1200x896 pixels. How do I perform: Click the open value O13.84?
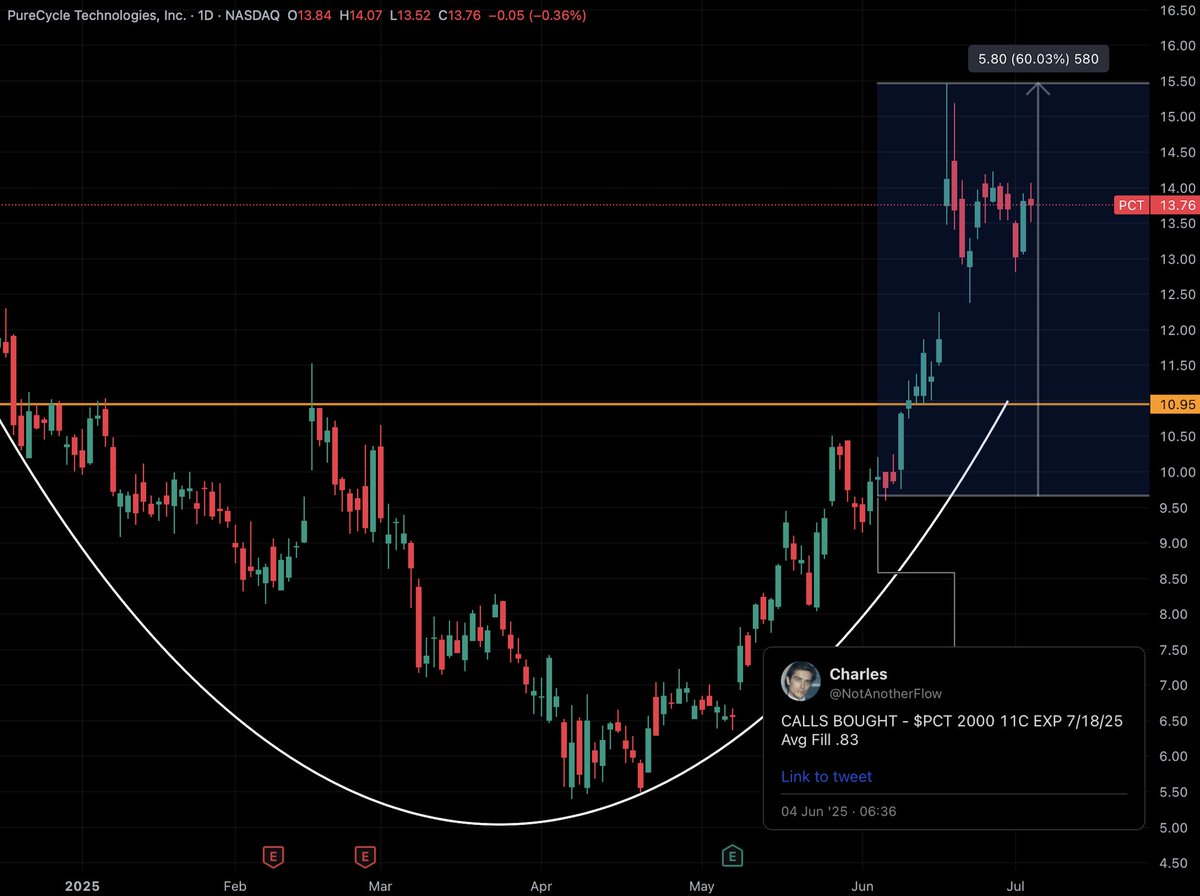pos(310,16)
